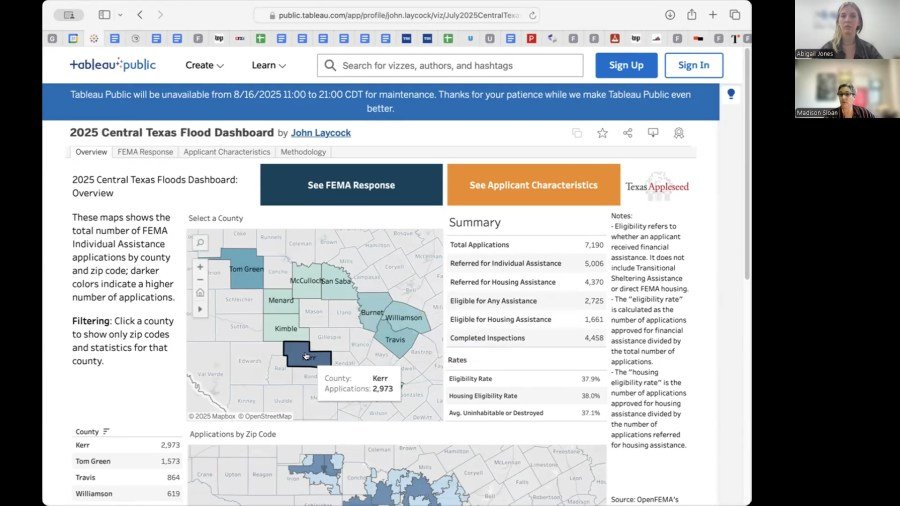The width and height of the screenshot is (900, 506).
Task: Favorite the viz with the star icon
Action: (602, 133)
